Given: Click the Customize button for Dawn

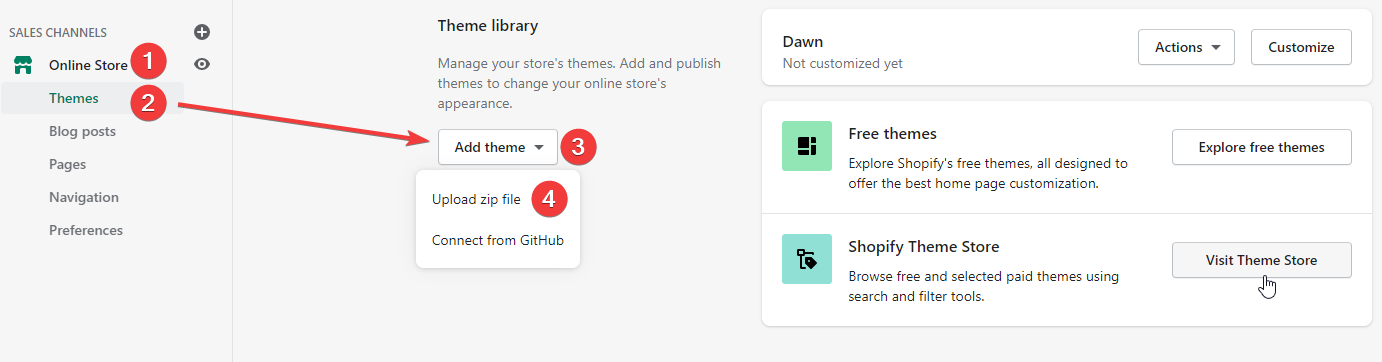Looking at the screenshot, I should tap(1301, 47).
